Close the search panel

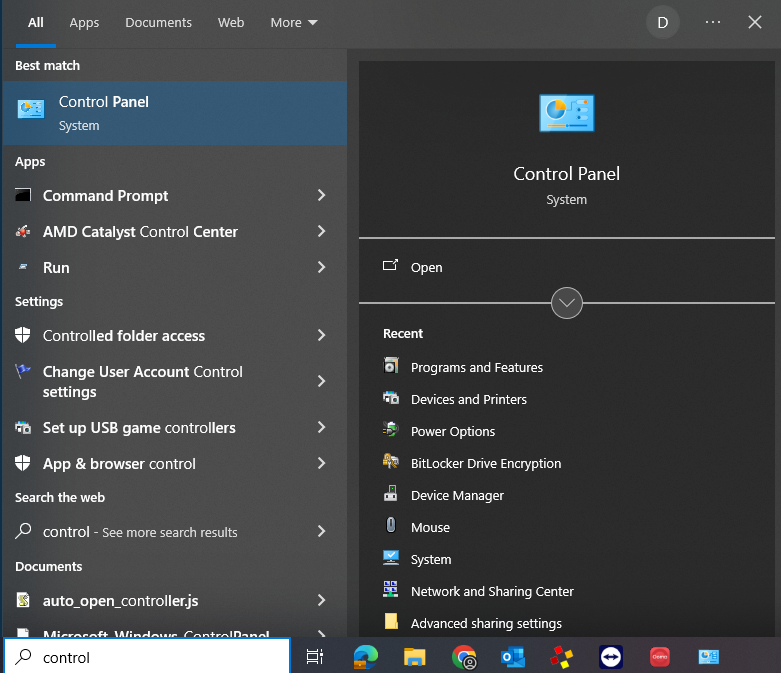pos(755,22)
